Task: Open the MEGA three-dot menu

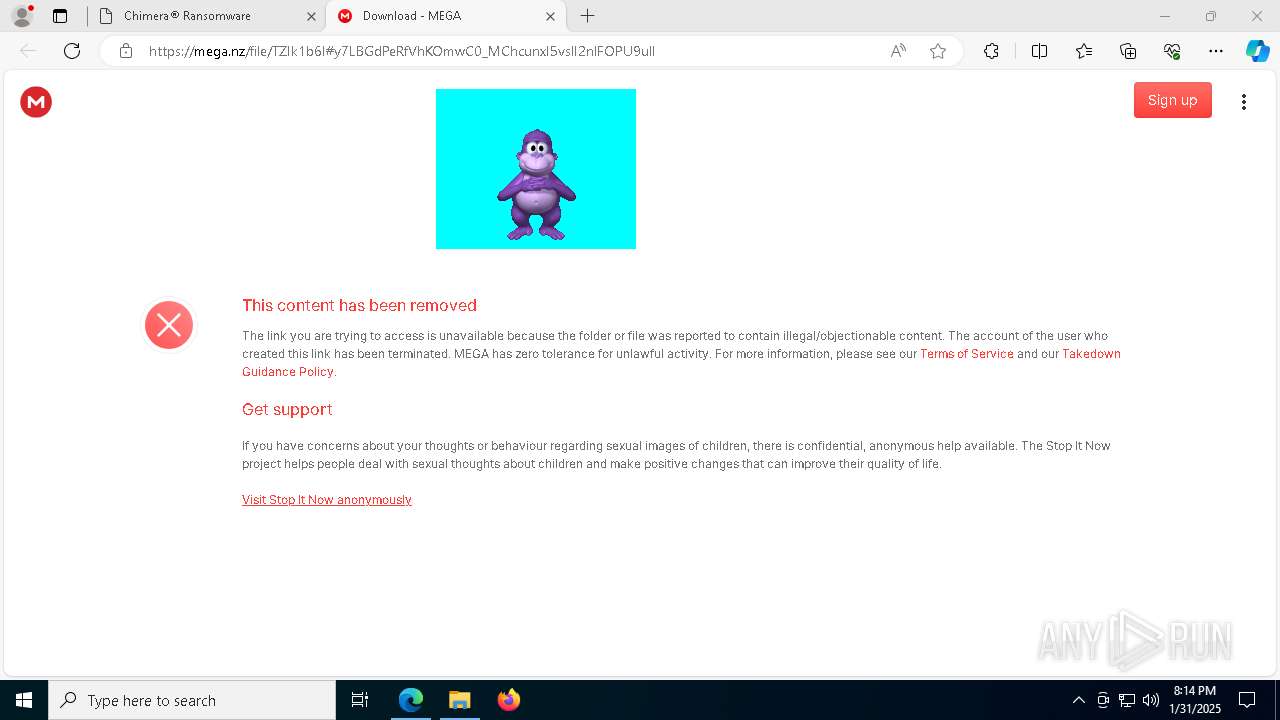Action: pos(1244,101)
